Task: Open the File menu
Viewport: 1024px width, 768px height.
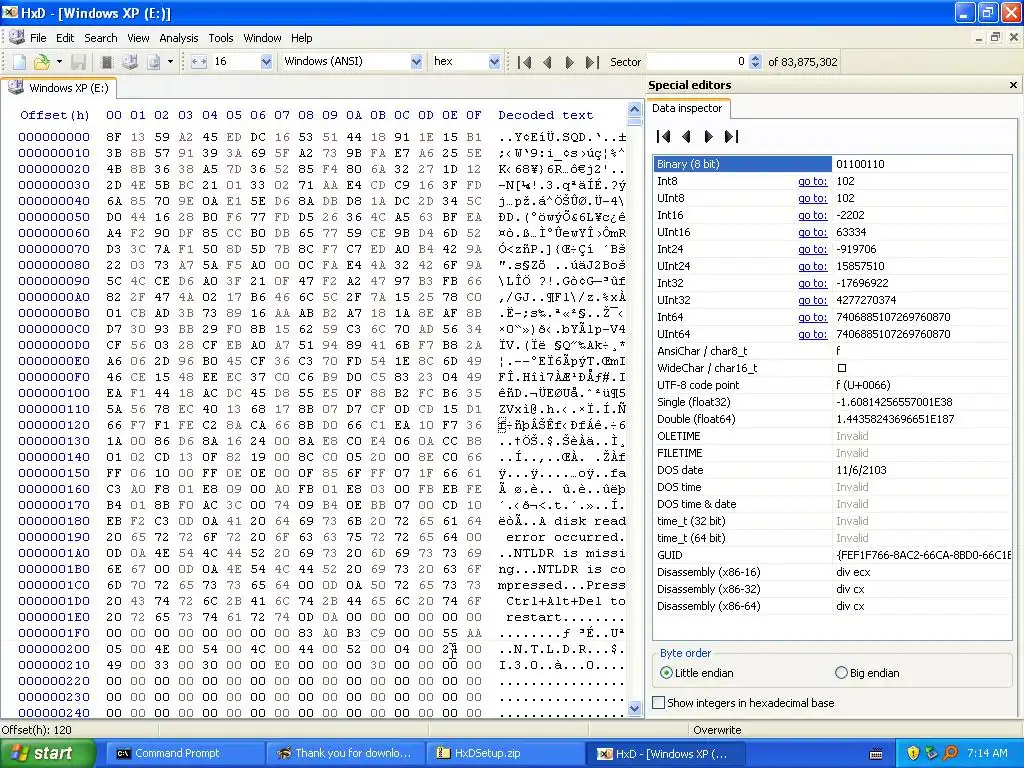Action: pyautogui.click(x=38, y=38)
